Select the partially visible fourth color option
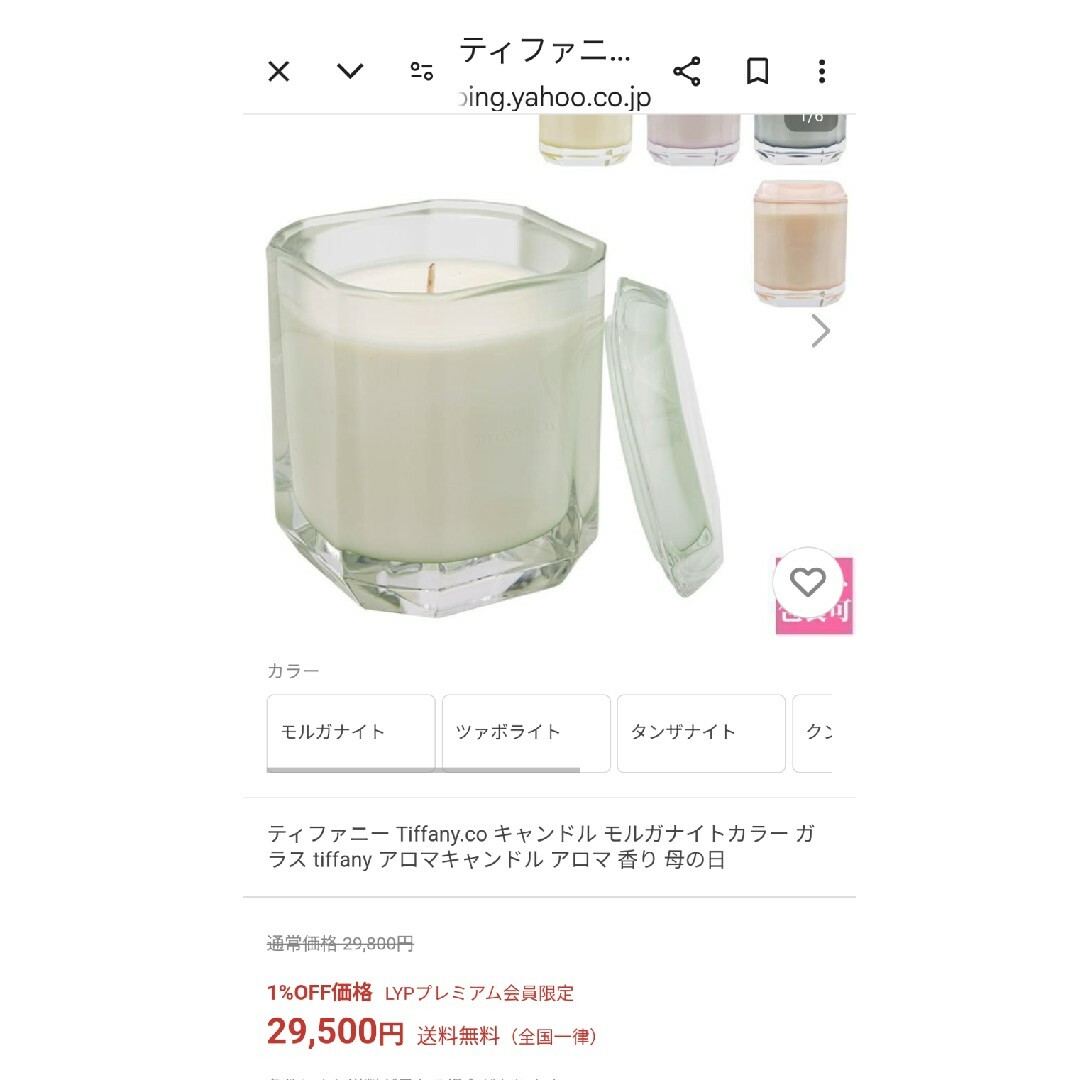The width and height of the screenshot is (1080, 1080). click(813, 733)
